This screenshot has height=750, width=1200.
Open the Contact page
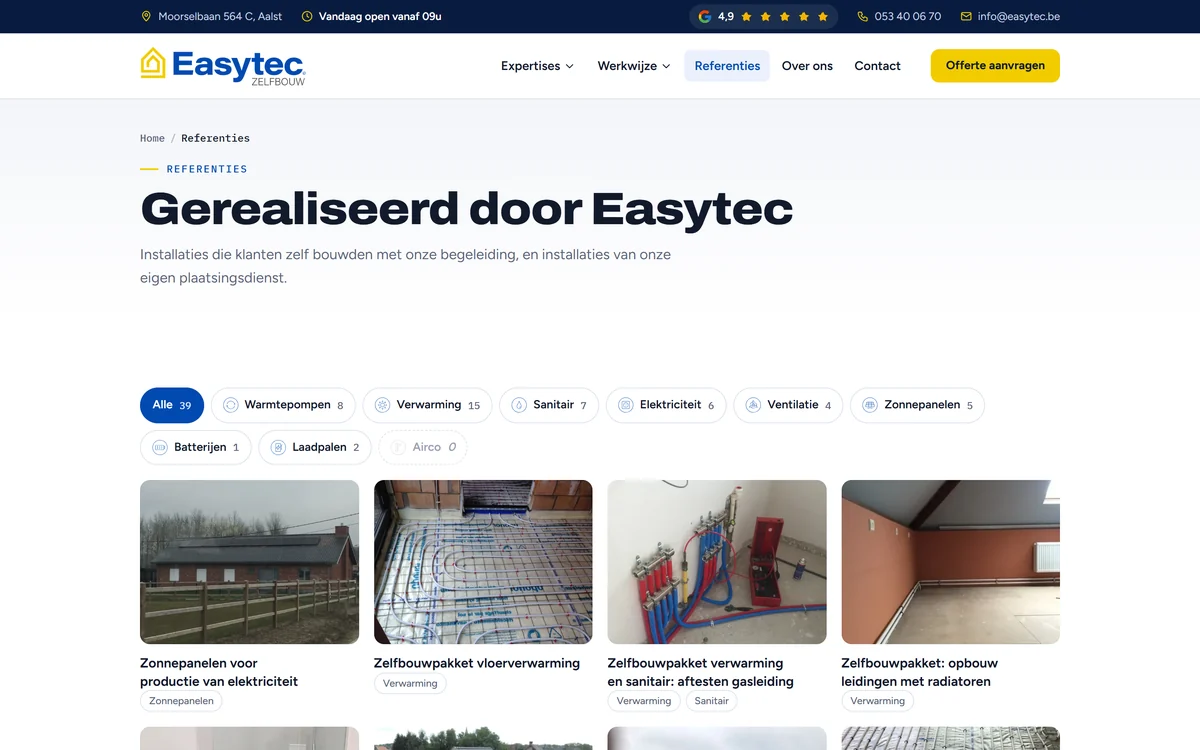click(x=877, y=66)
